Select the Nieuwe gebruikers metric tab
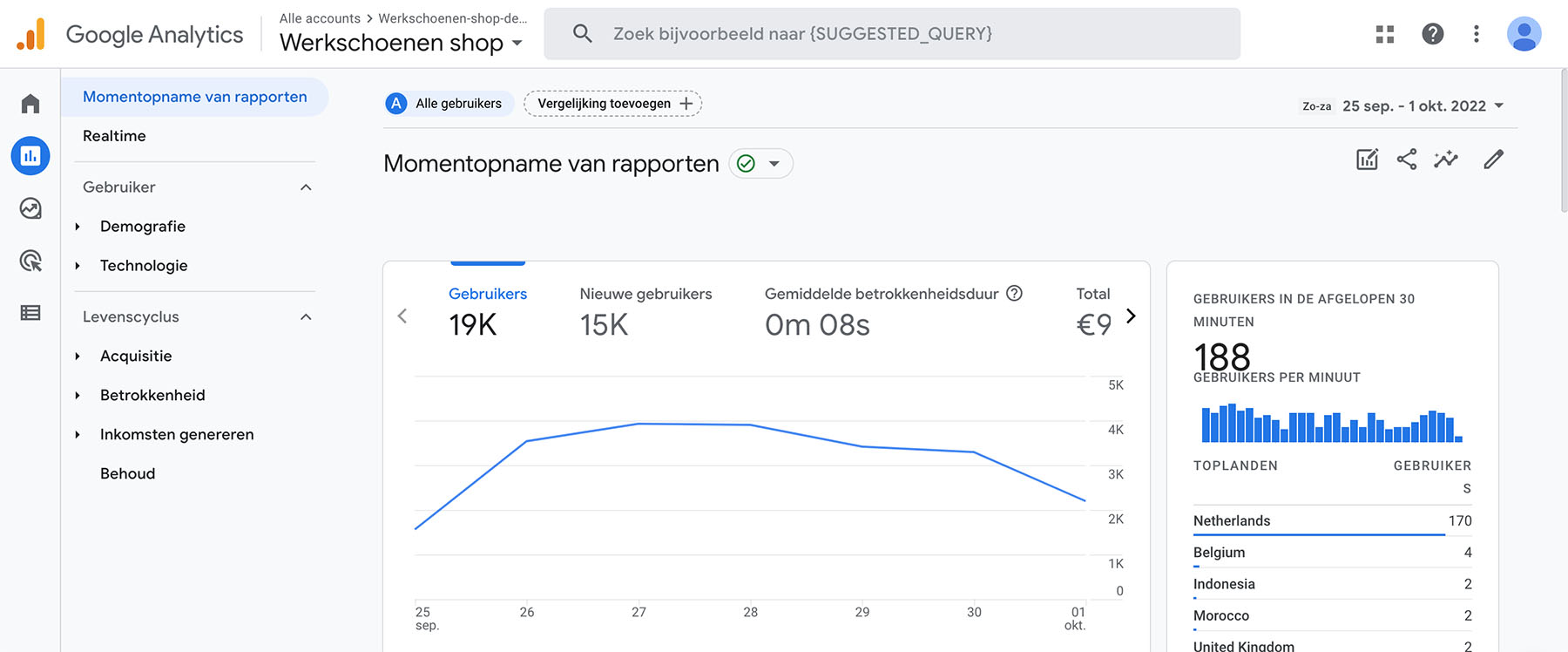The image size is (1568, 652). point(645,311)
